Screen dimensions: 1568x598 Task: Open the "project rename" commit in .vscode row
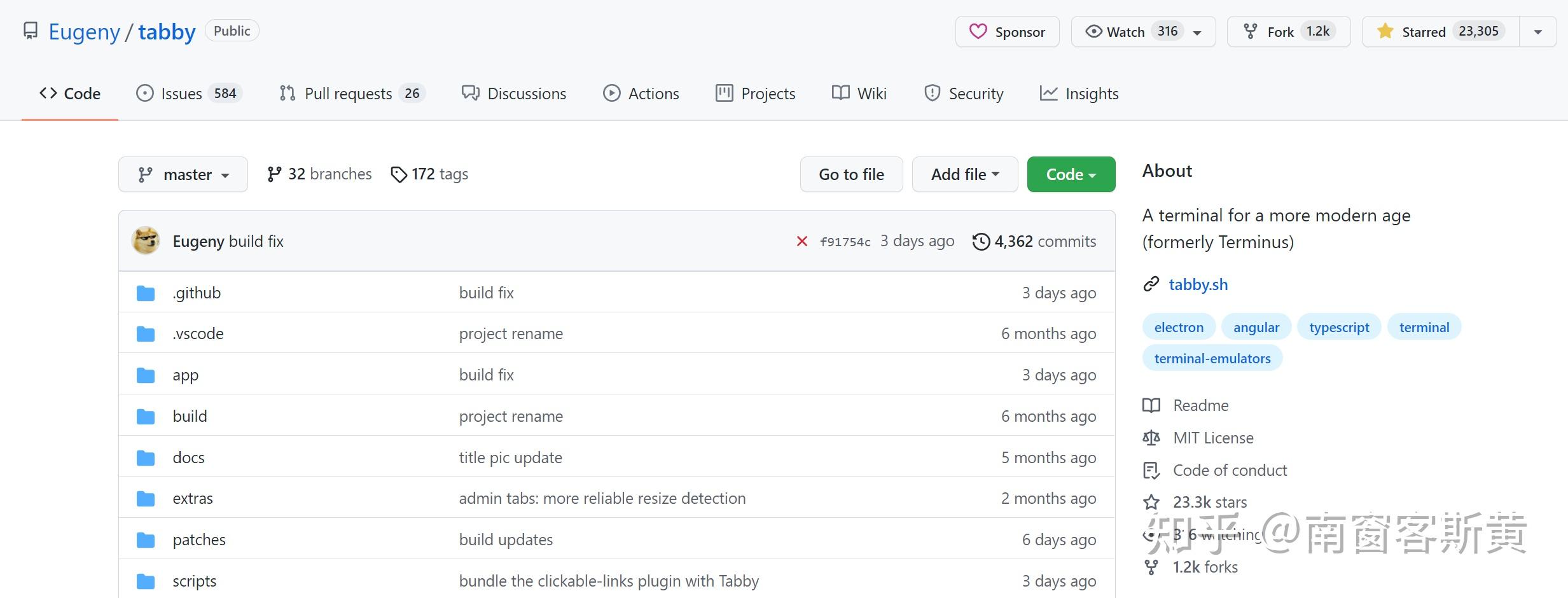pos(511,333)
